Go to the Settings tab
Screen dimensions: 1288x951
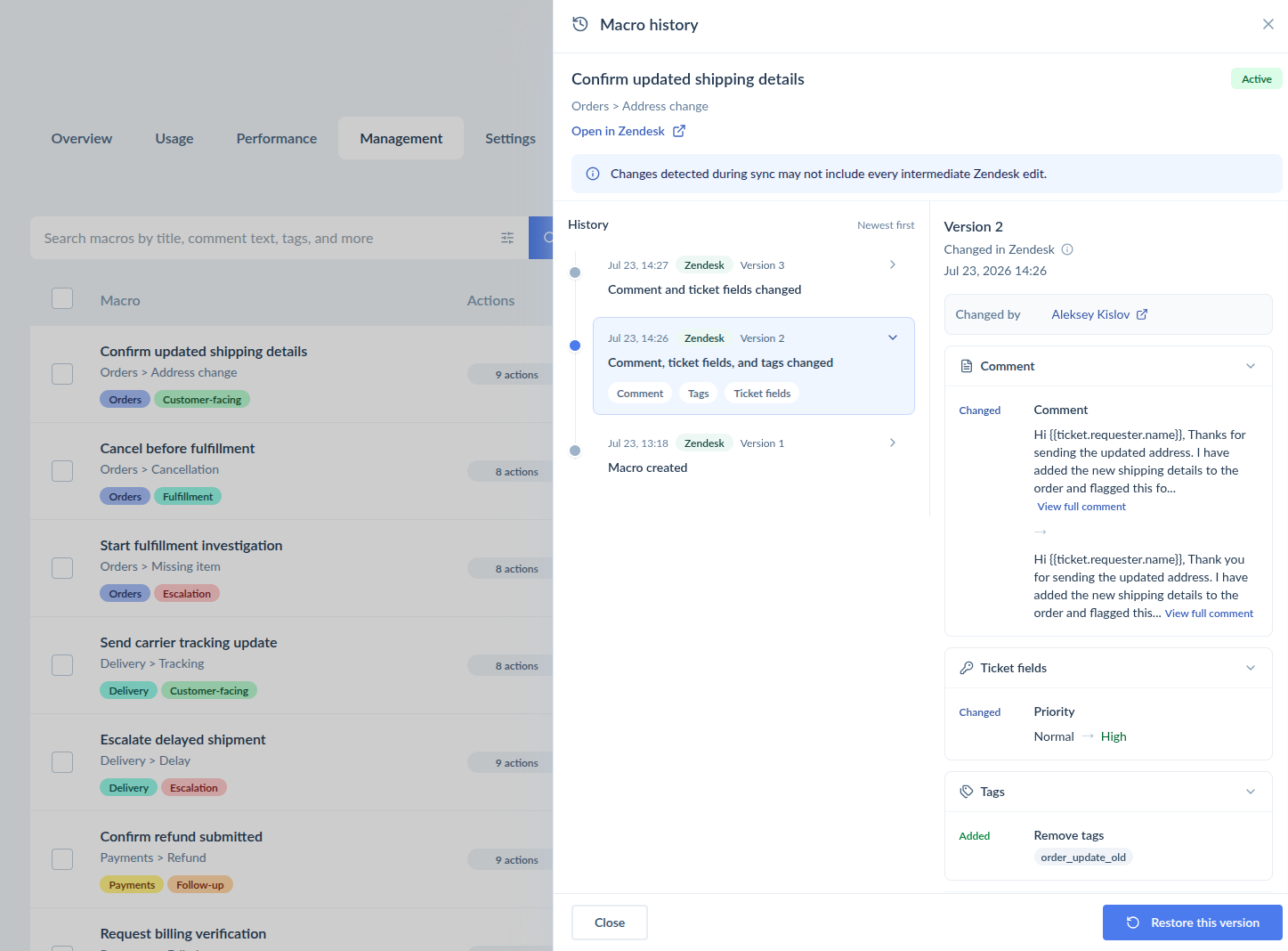tap(510, 138)
